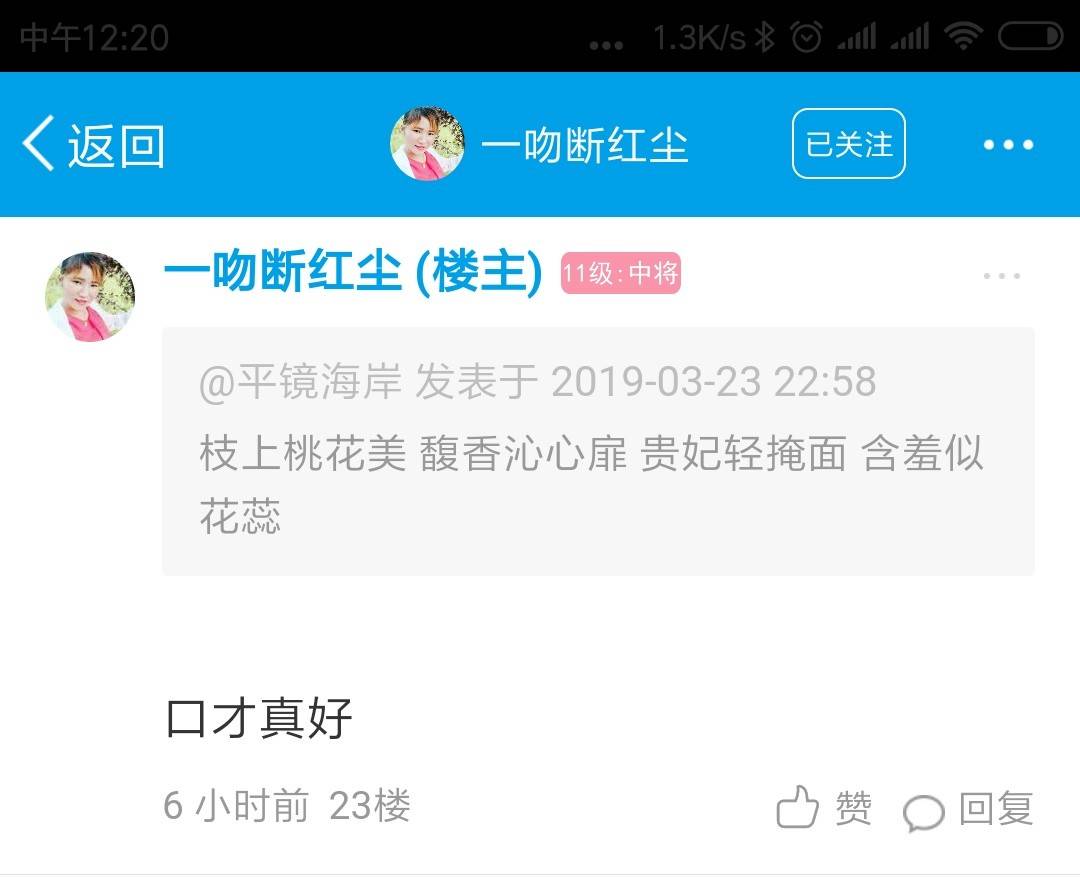
Task: Tap the alarm clock status bar icon
Action: click(807, 37)
